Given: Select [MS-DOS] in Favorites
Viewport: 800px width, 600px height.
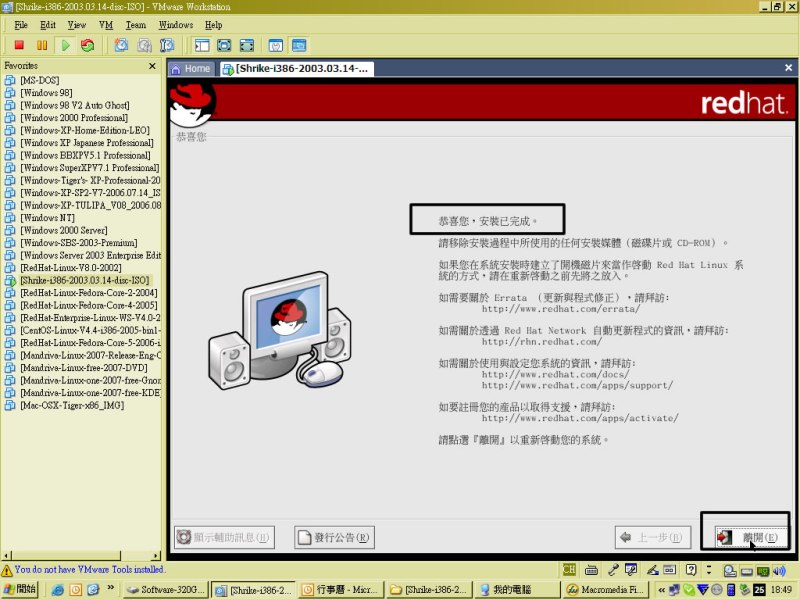Looking at the screenshot, I should [40, 80].
